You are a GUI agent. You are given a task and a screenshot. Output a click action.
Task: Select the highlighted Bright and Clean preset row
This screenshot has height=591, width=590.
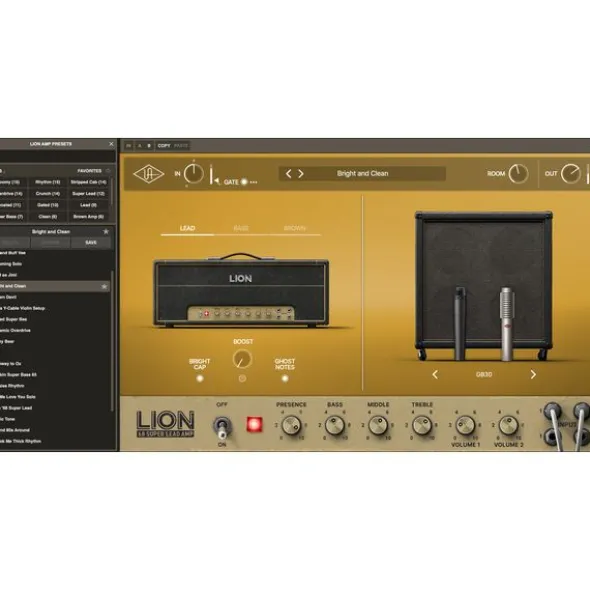[x=55, y=286]
